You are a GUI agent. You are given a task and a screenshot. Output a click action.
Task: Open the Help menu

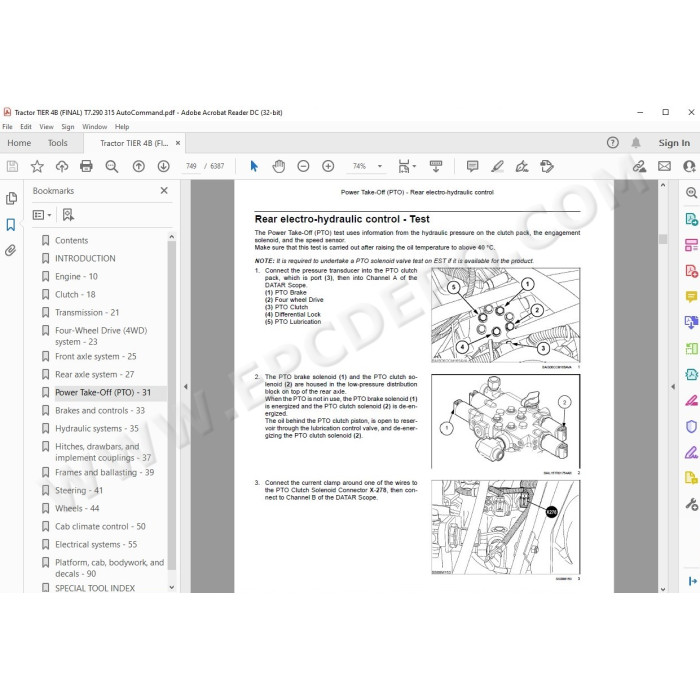tap(122, 127)
